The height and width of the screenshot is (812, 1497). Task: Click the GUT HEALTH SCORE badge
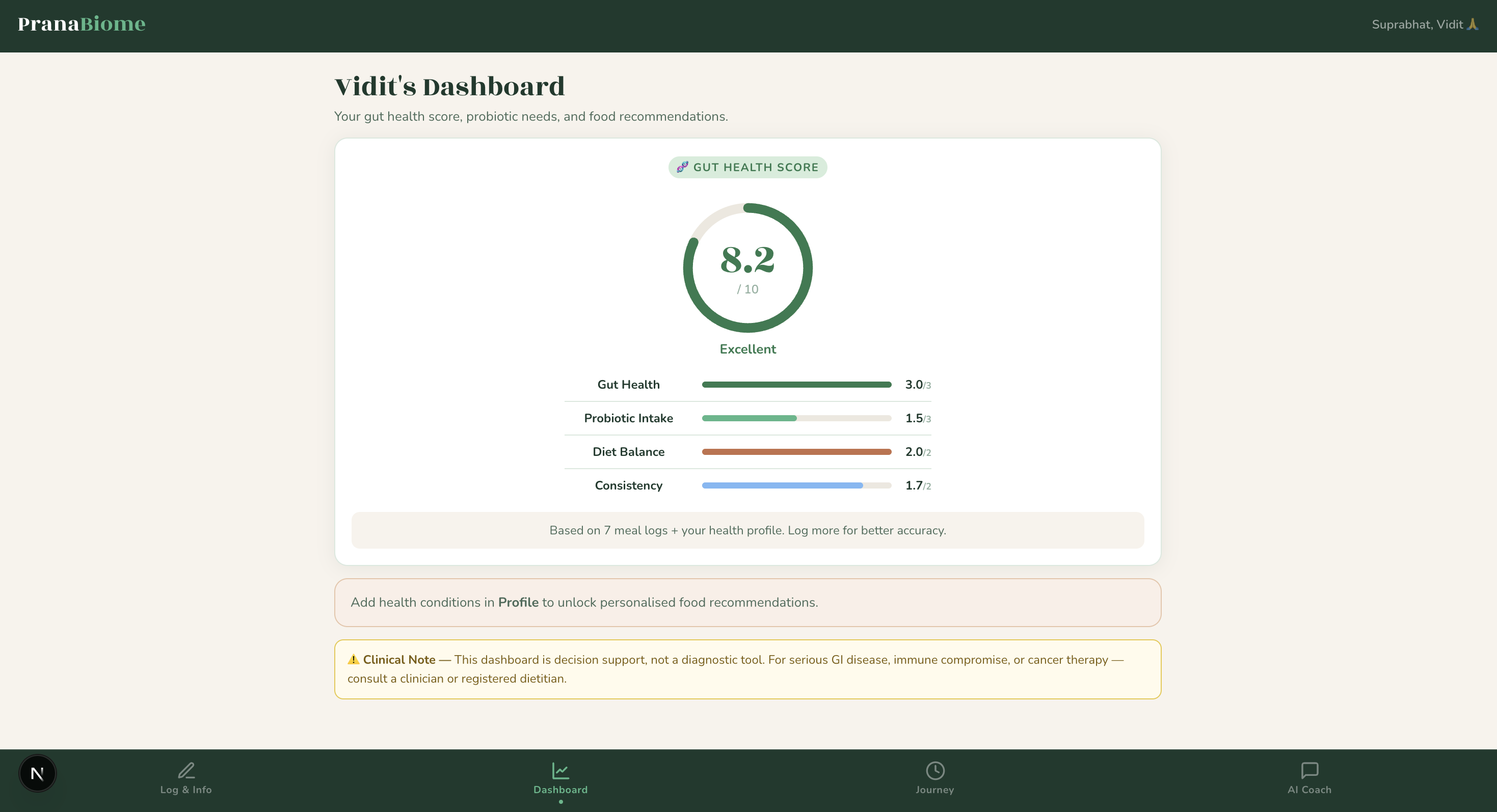(x=747, y=167)
